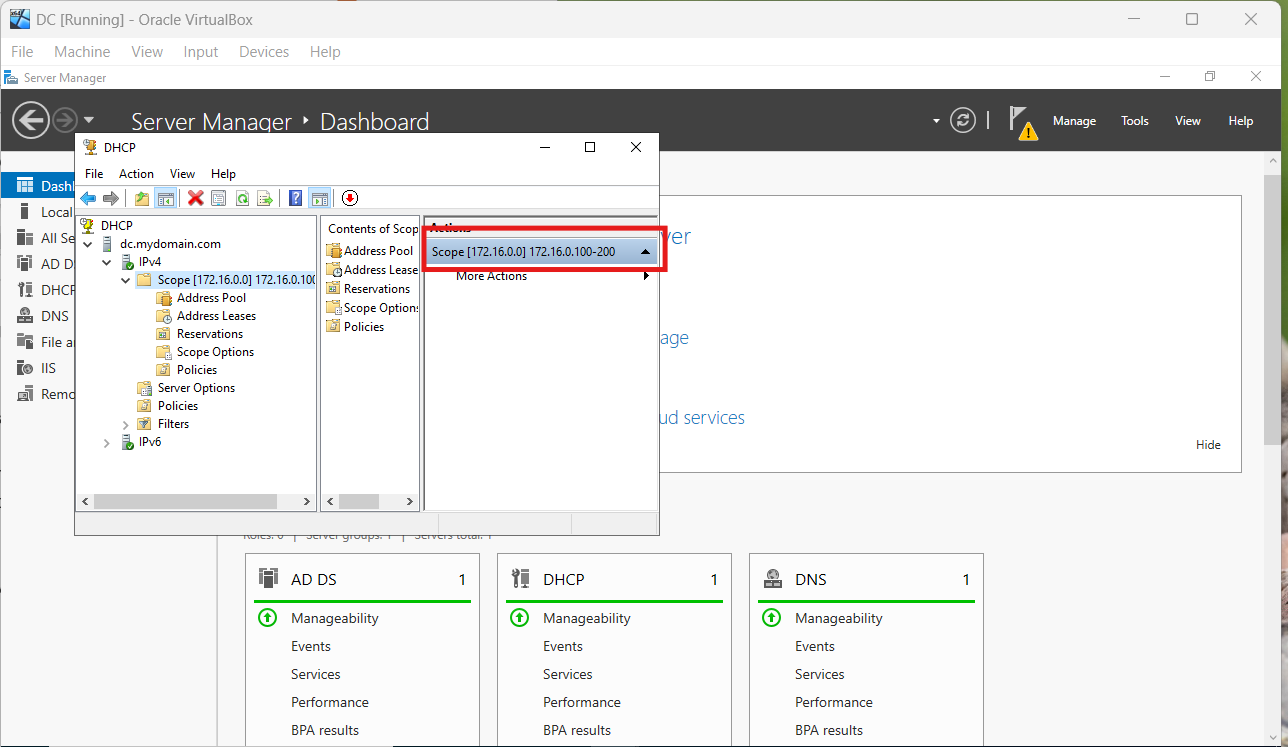The height and width of the screenshot is (747, 1288).
Task: Expand the Filters tree node
Action: pyautogui.click(x=126, y=424)
